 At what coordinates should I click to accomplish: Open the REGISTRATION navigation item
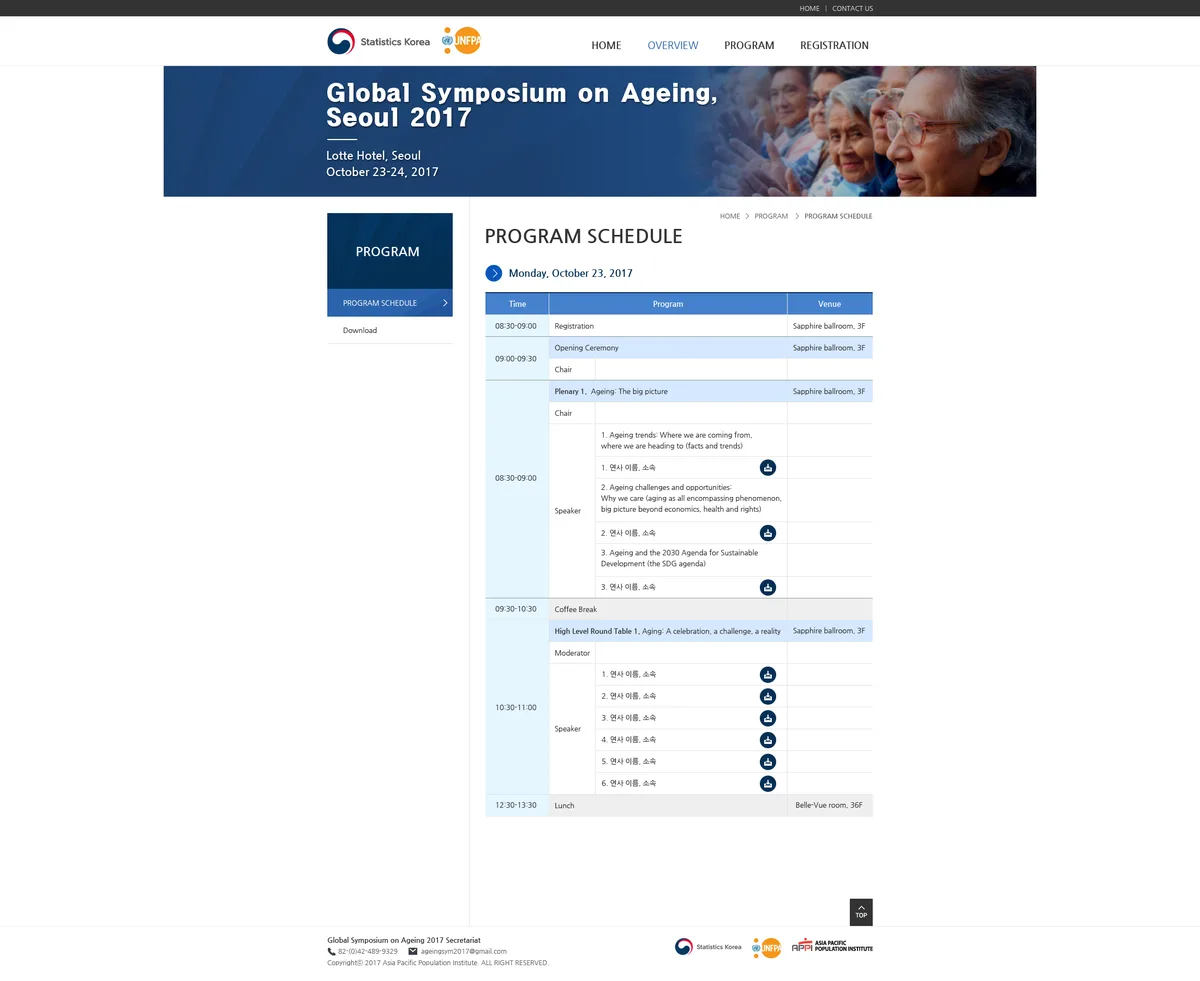[x=834, y=45]
